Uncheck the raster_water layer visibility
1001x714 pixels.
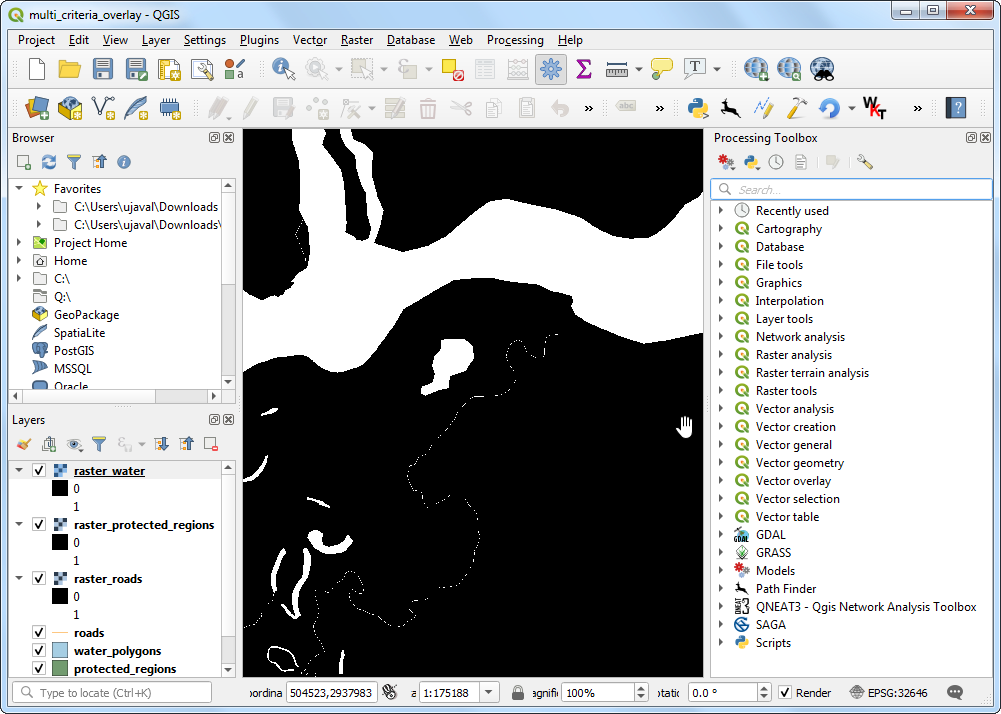(x=39, y=471)
